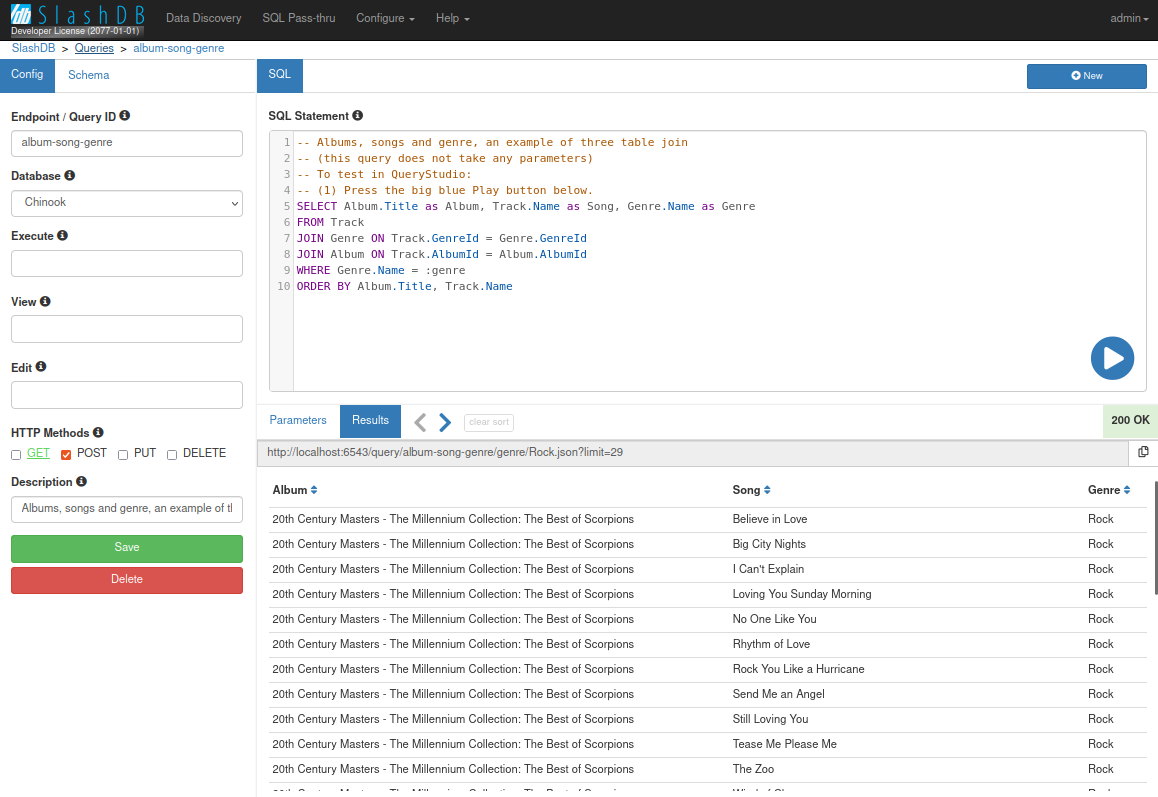
Task: Click info icon next to Description label
Action: pyautogui.click(x=81, y=481)
